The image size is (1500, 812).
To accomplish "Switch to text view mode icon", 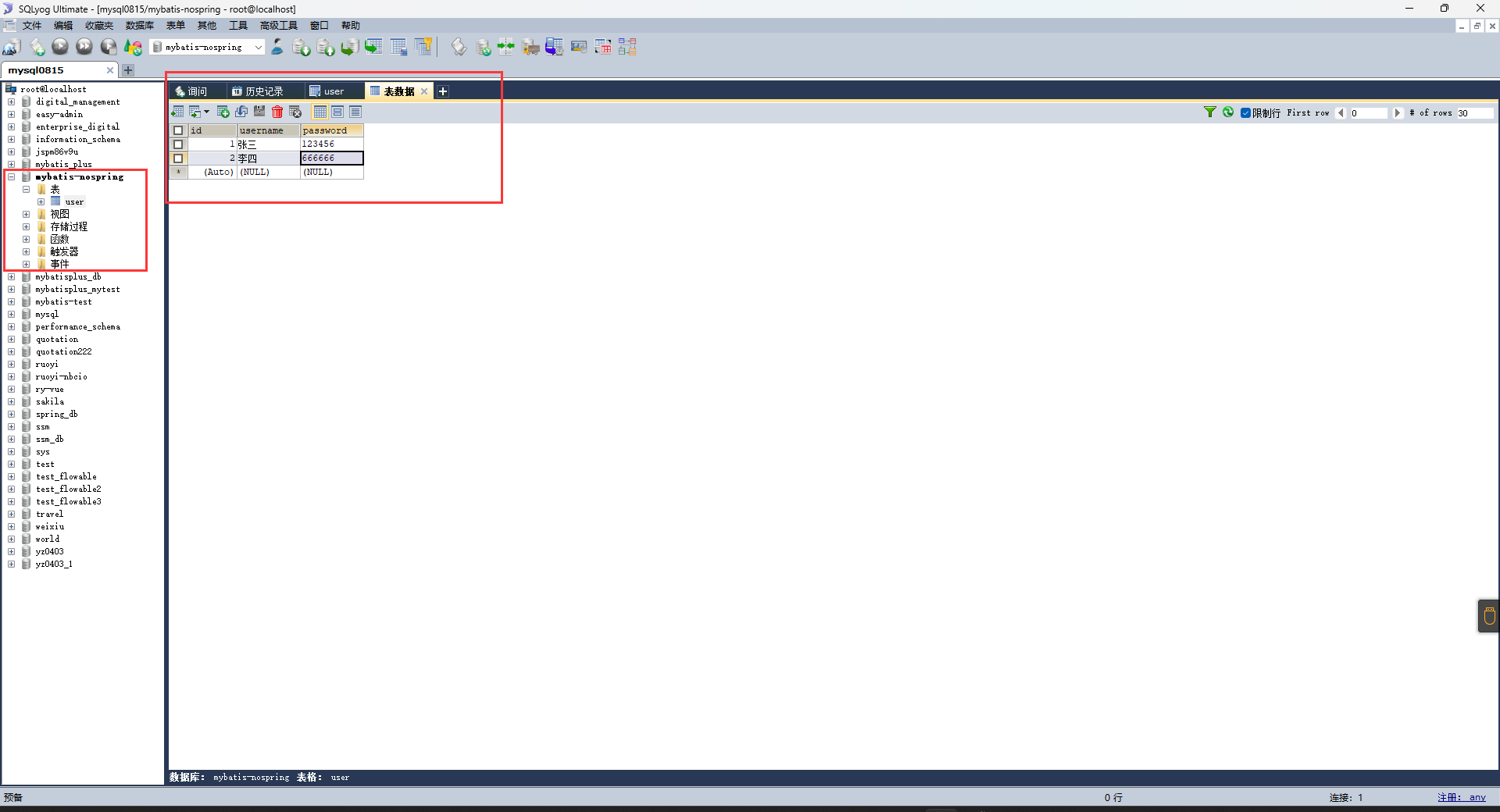I will pyautogui.click(x=355, y=112).
